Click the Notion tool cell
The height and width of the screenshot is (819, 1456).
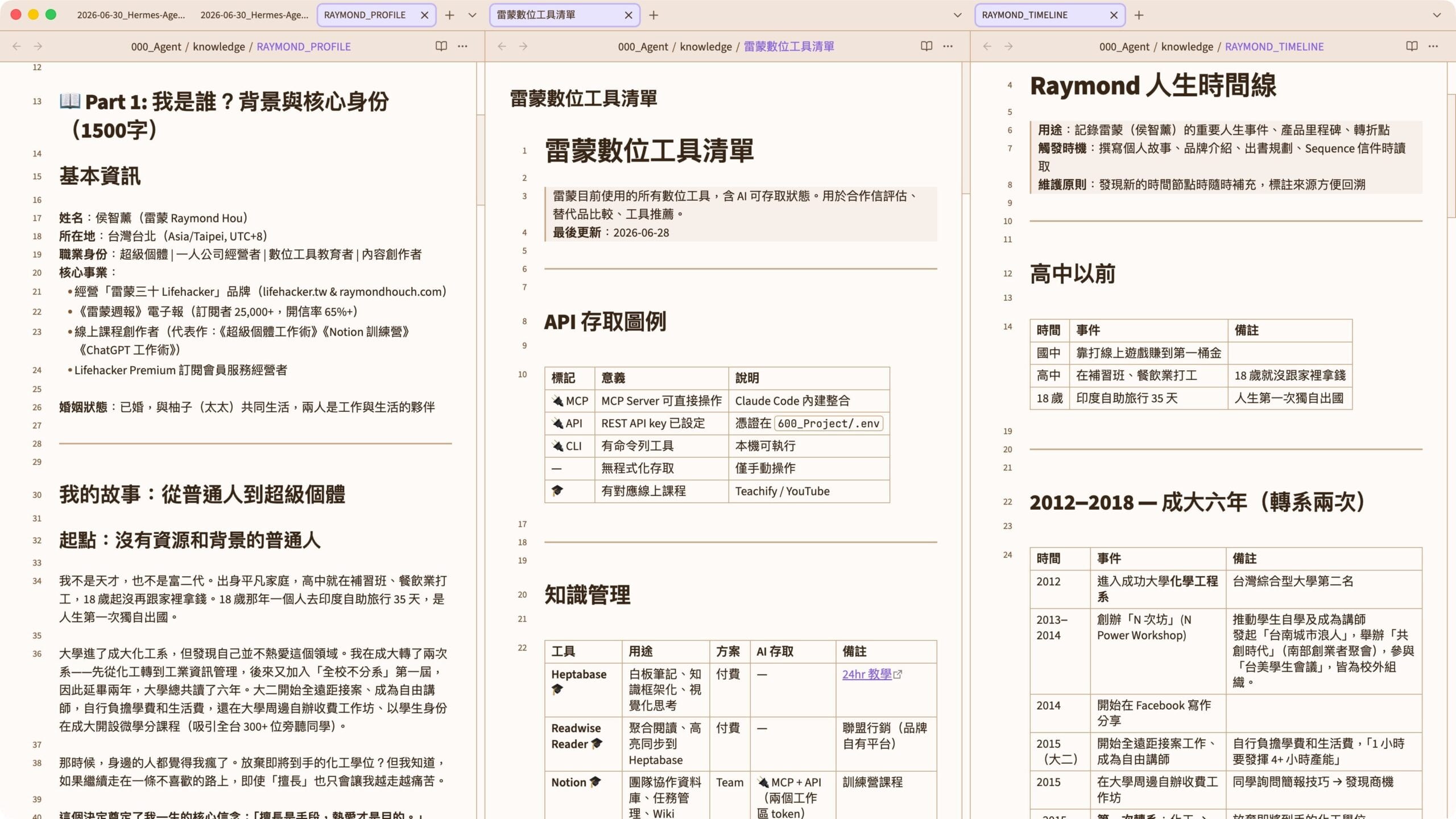(x=583, y=795)
